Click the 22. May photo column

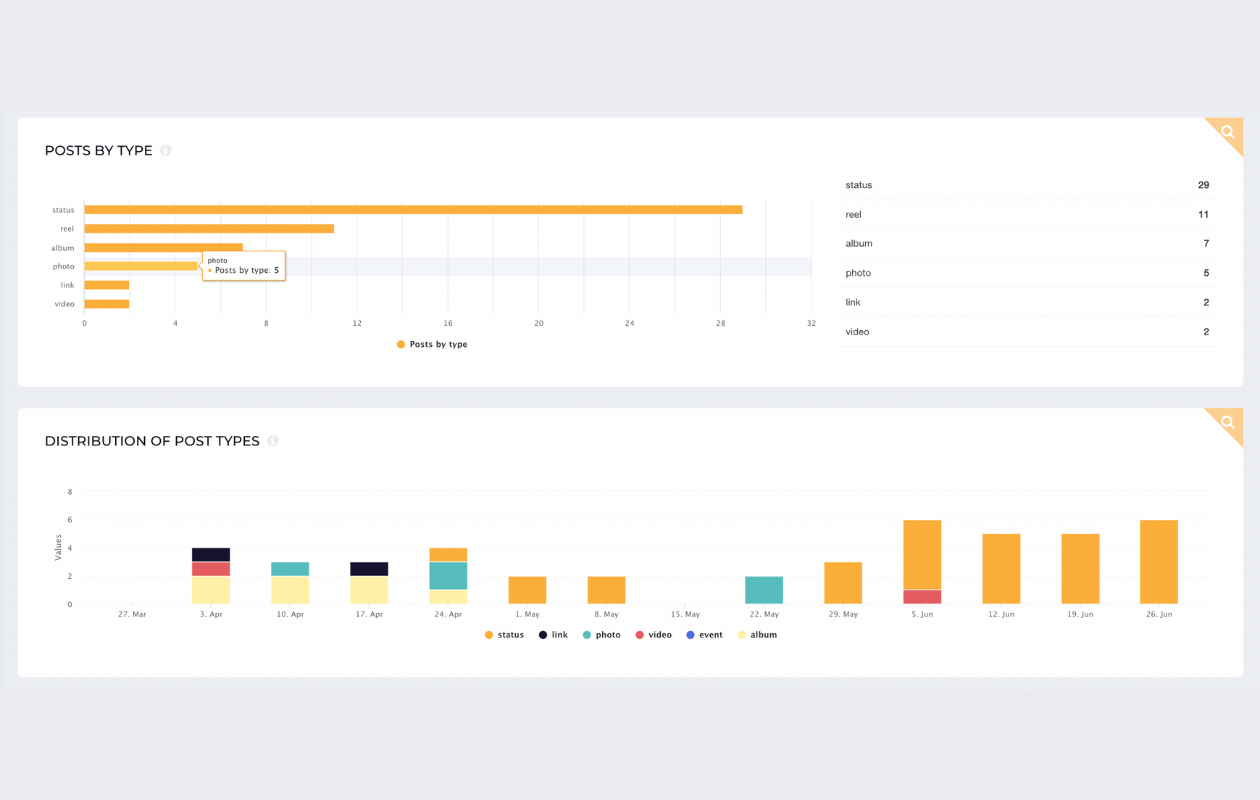(x=764, y=590)
